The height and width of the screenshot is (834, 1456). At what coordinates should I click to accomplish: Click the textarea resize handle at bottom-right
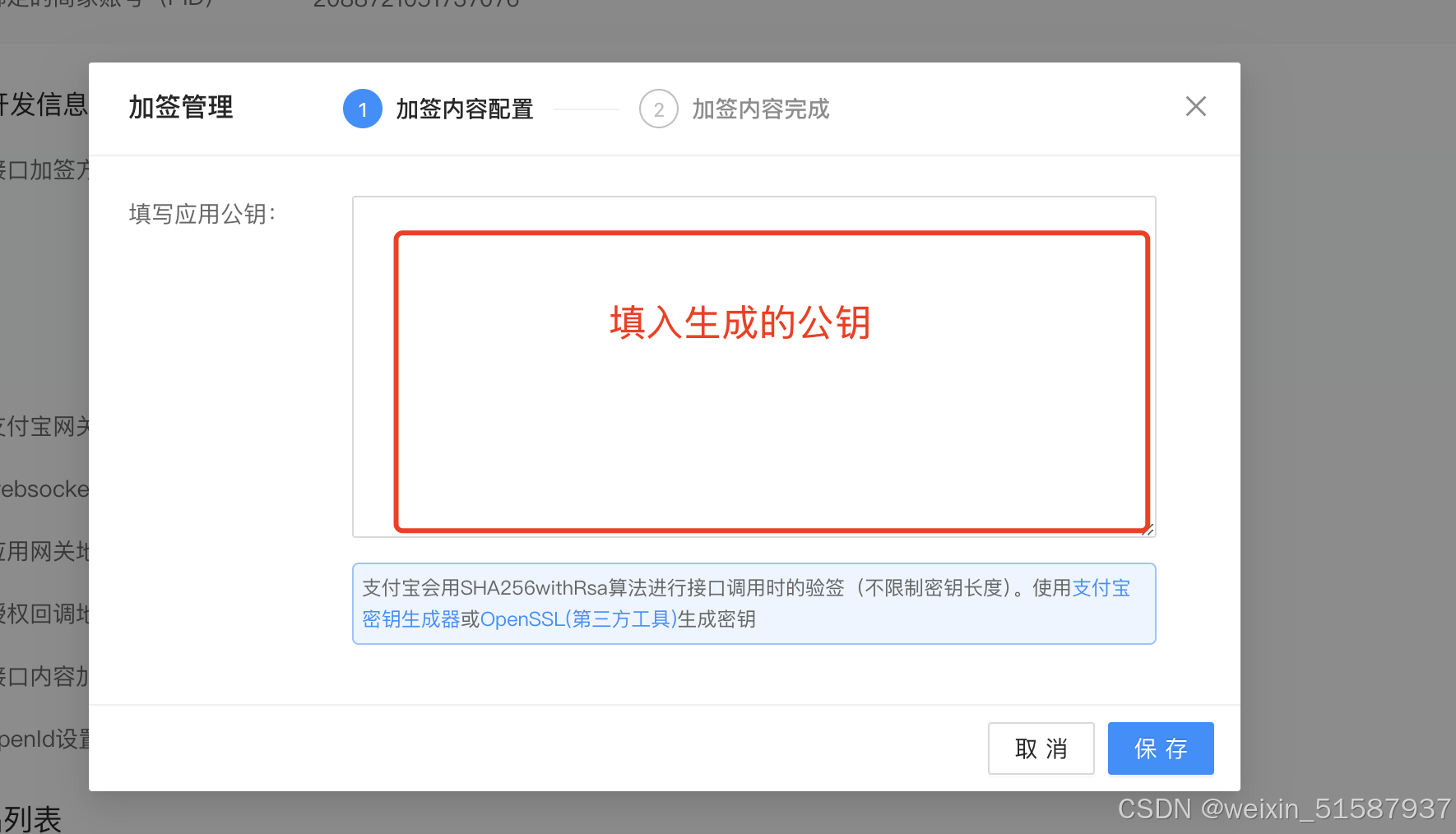tap(1148, 531)
